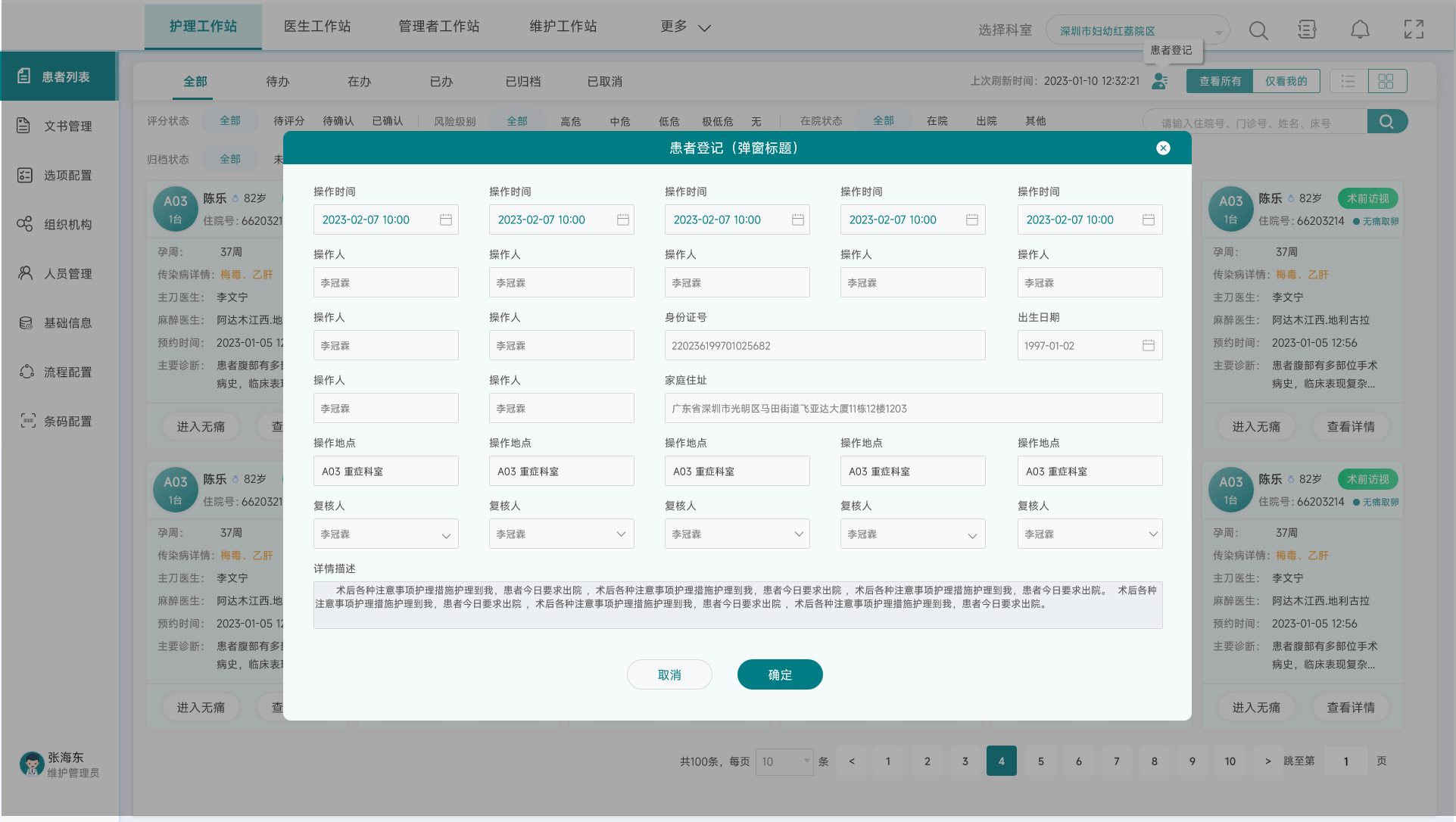Open 人员管理 in the sidebar
This screenshot has width=1456, height=822.
(x=59, y=273)
